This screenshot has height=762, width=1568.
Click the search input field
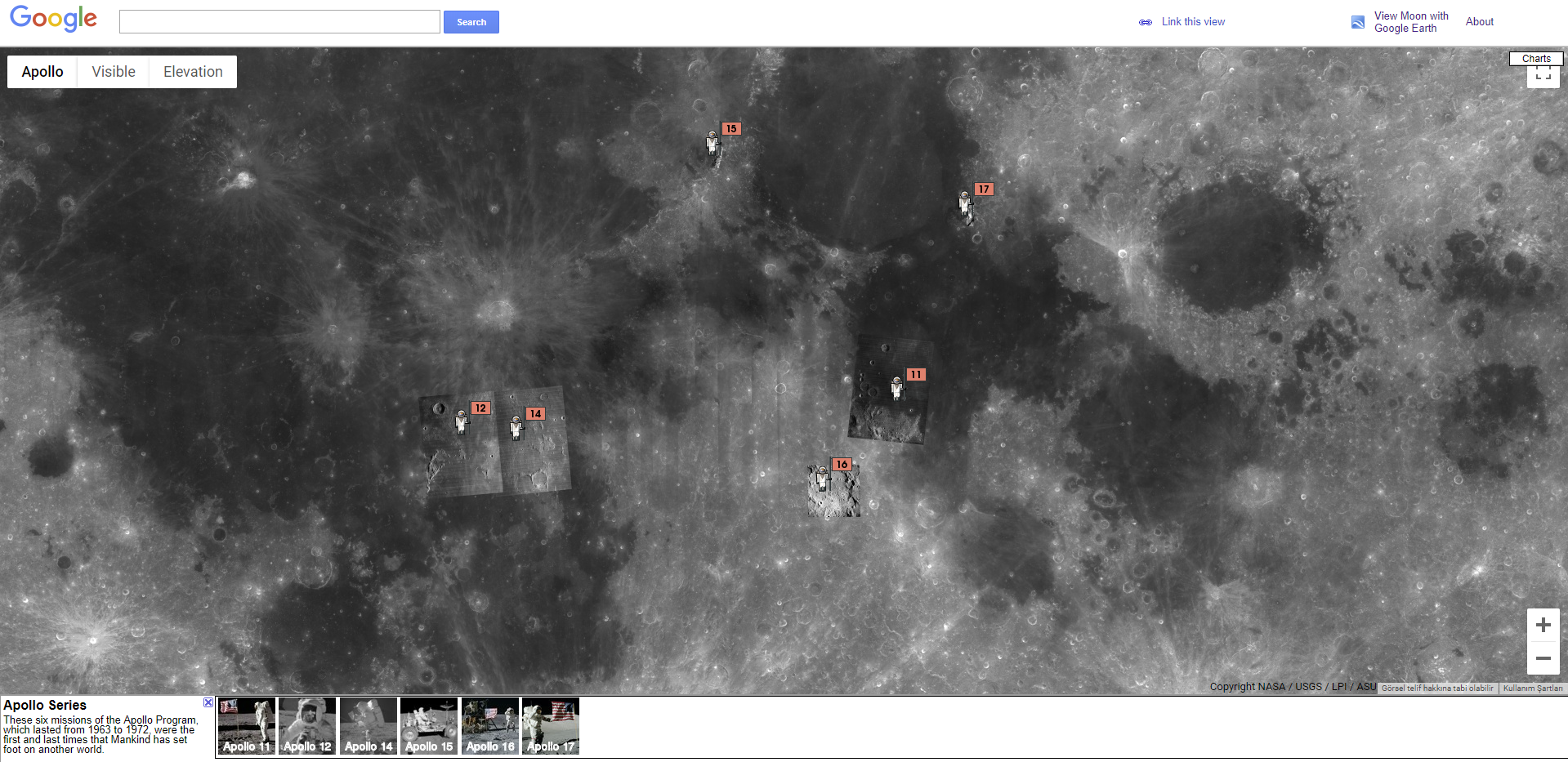click(x=279, y=22)
